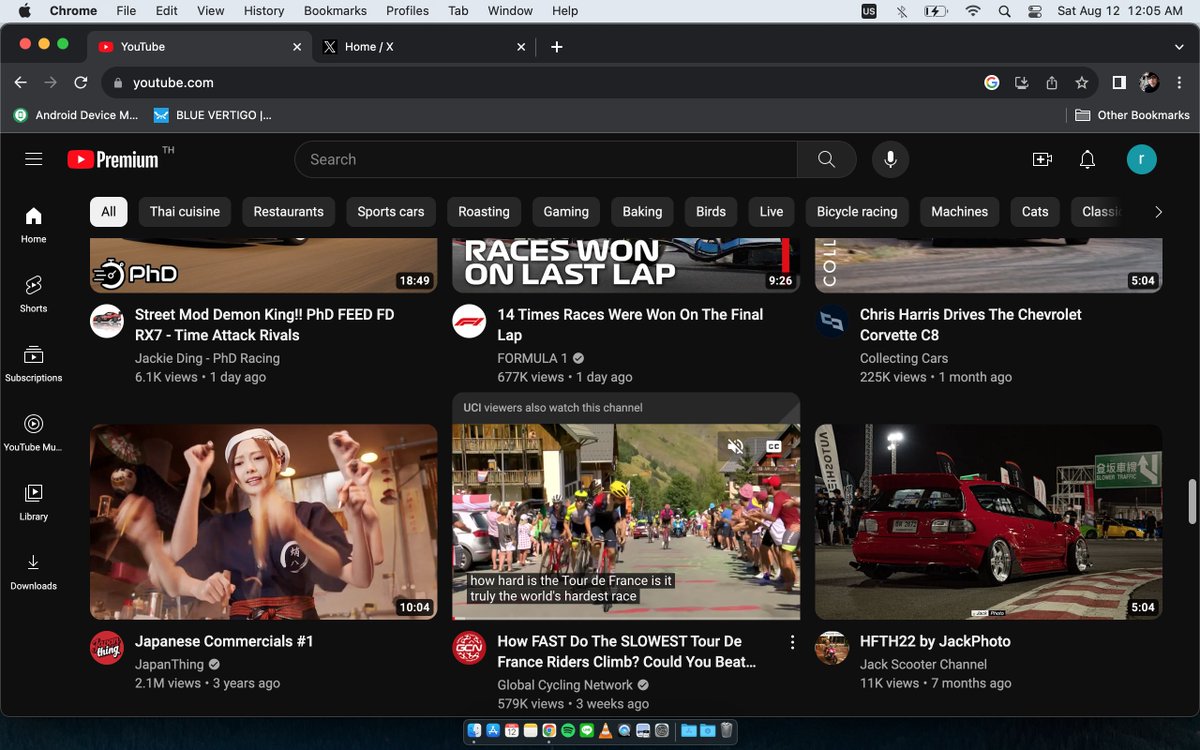
Task: Click the YouTube search input field
Action: pos(546,159)
